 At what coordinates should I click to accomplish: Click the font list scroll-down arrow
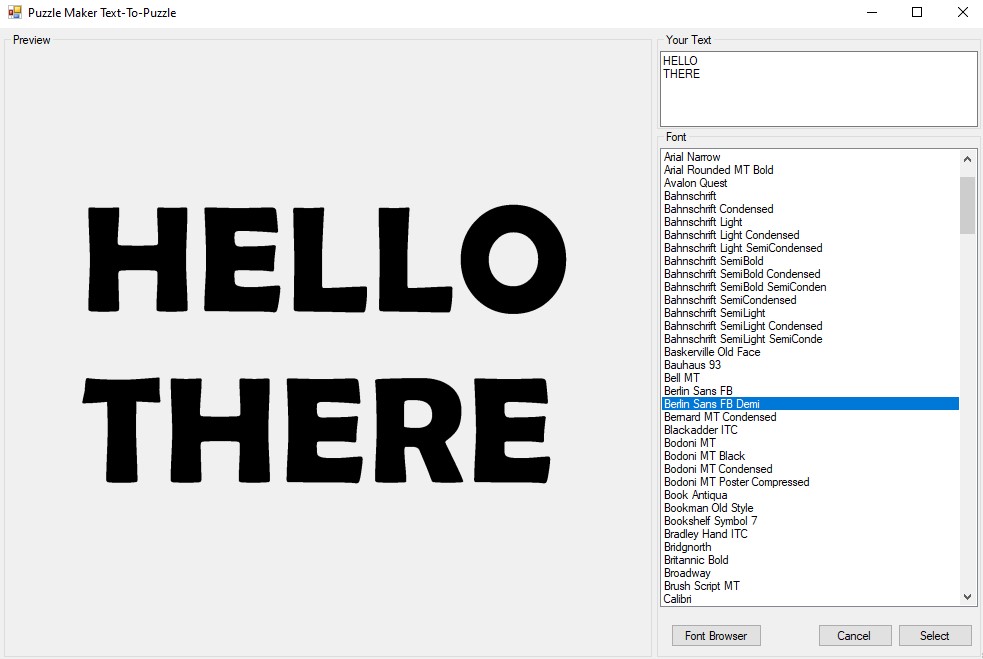coord(966,596)
